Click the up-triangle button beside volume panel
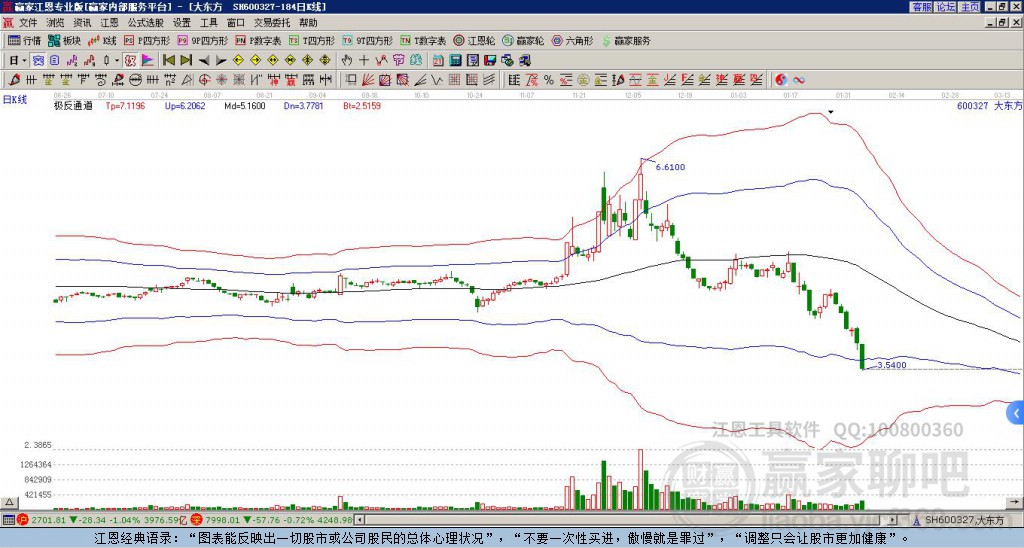 click(9, 502)
